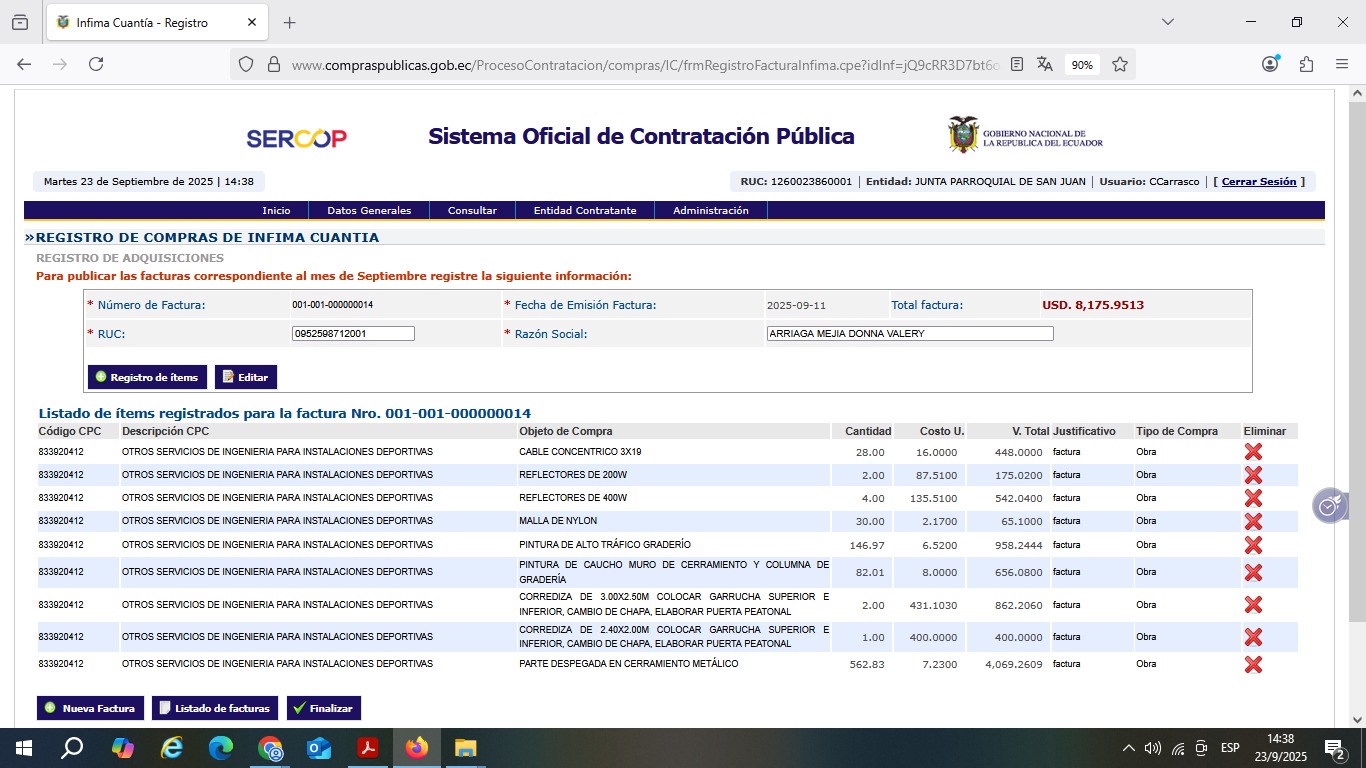Click the 90% zoom level indicator
The image size is (1366, 768).
pyautogui.click(x=1082, y=64)
